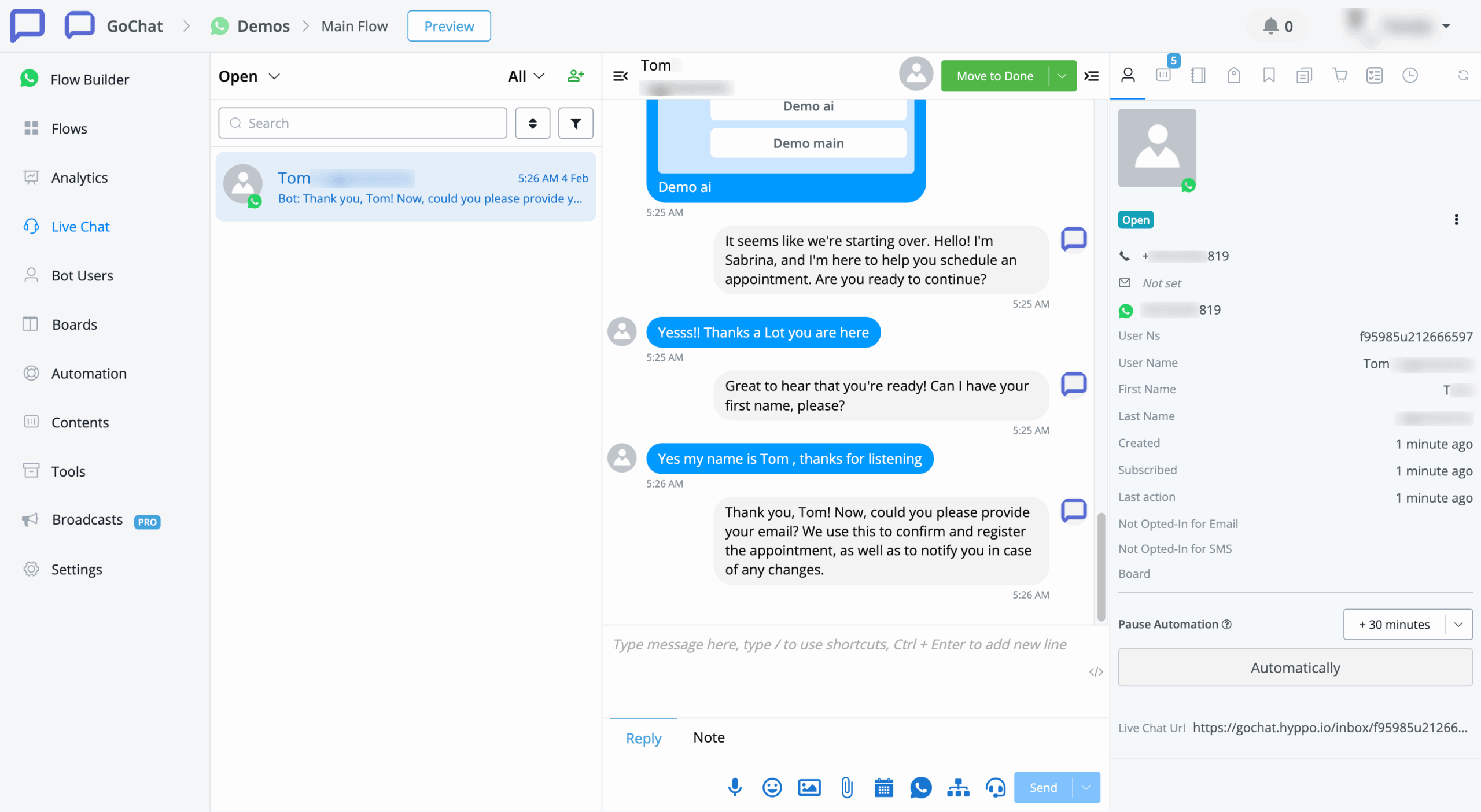
Task: Click the Send button
Action: coord(1043,788)
